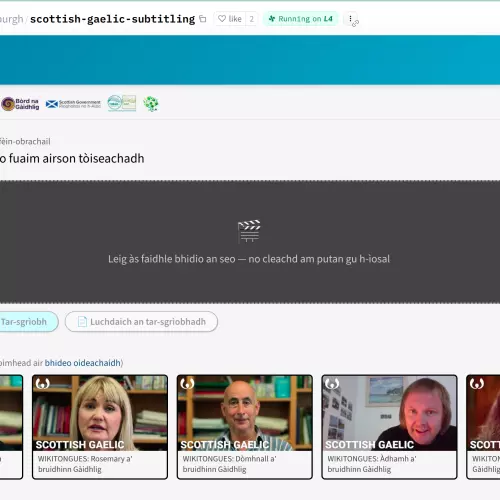This screenshot has width=500, height=500.
Task: Click Wikitongues logo on Dòmhnall thumbnail
Action: 187,384
